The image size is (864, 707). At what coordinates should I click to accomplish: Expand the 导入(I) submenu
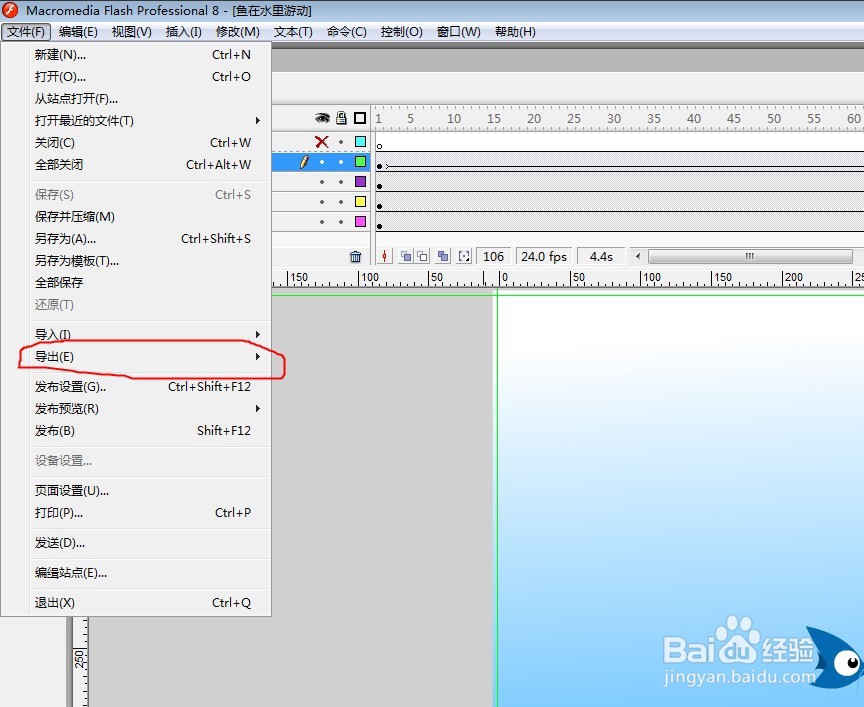[149, 334]
